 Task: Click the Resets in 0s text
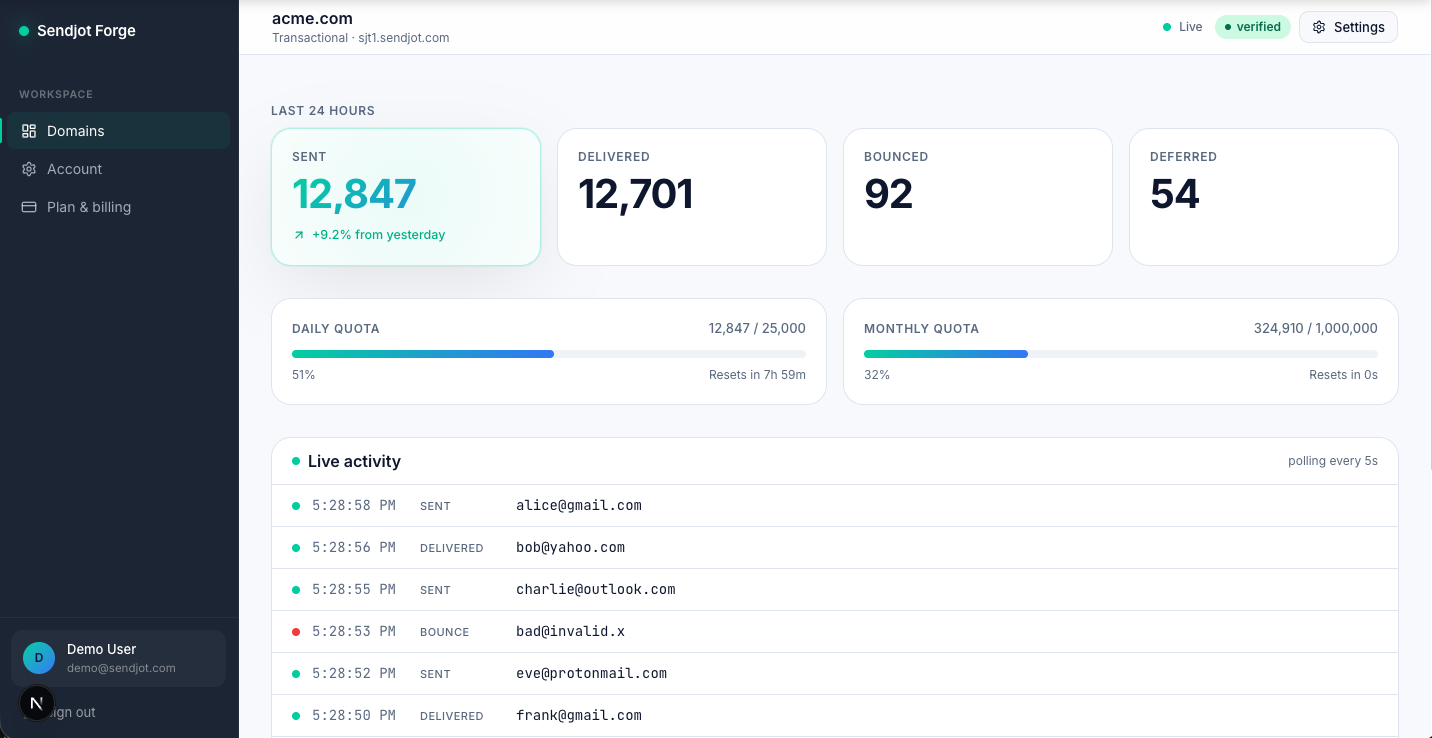[1343, 375]
